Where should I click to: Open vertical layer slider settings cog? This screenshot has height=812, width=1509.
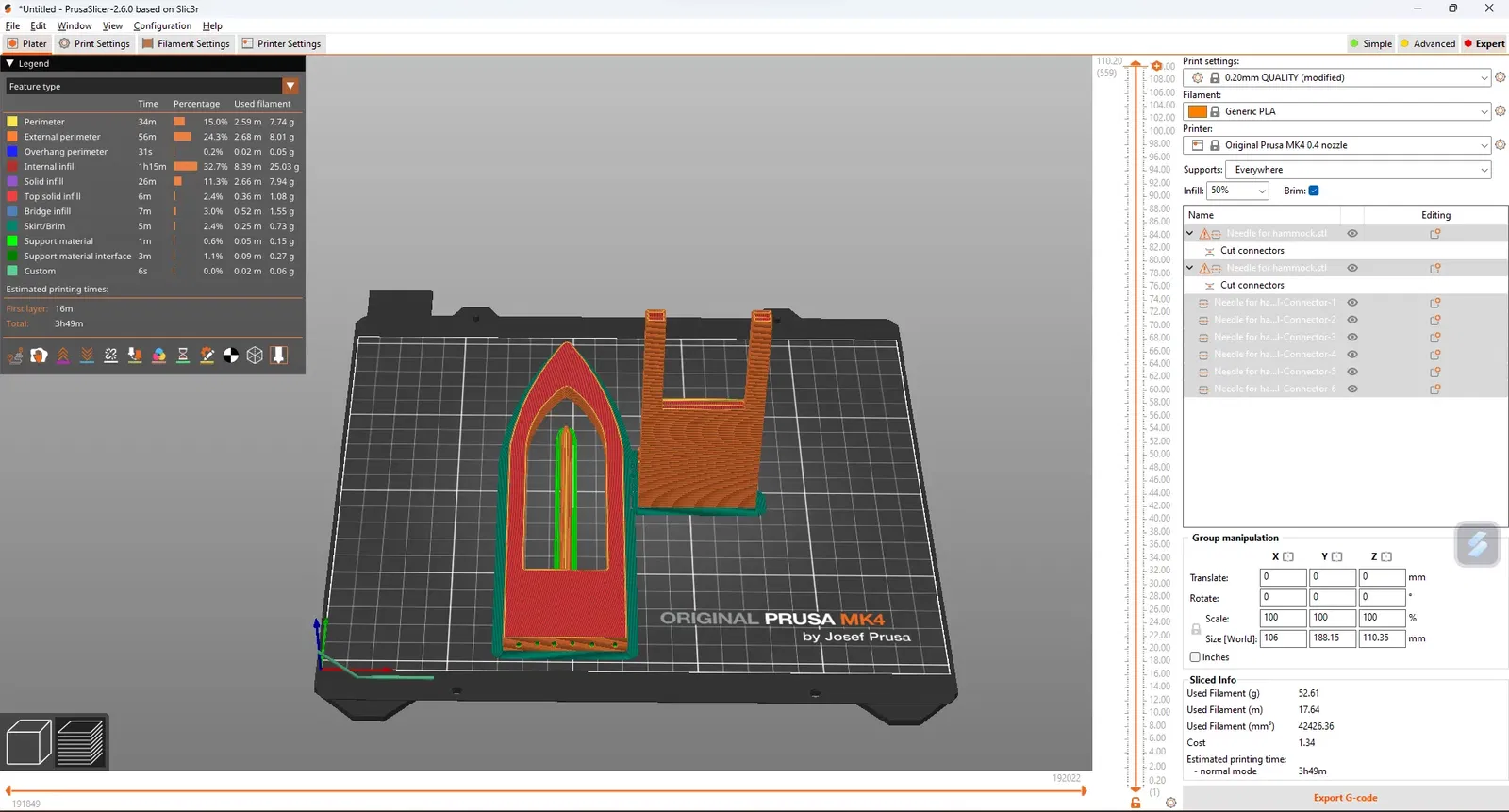tap(1170, 803)
